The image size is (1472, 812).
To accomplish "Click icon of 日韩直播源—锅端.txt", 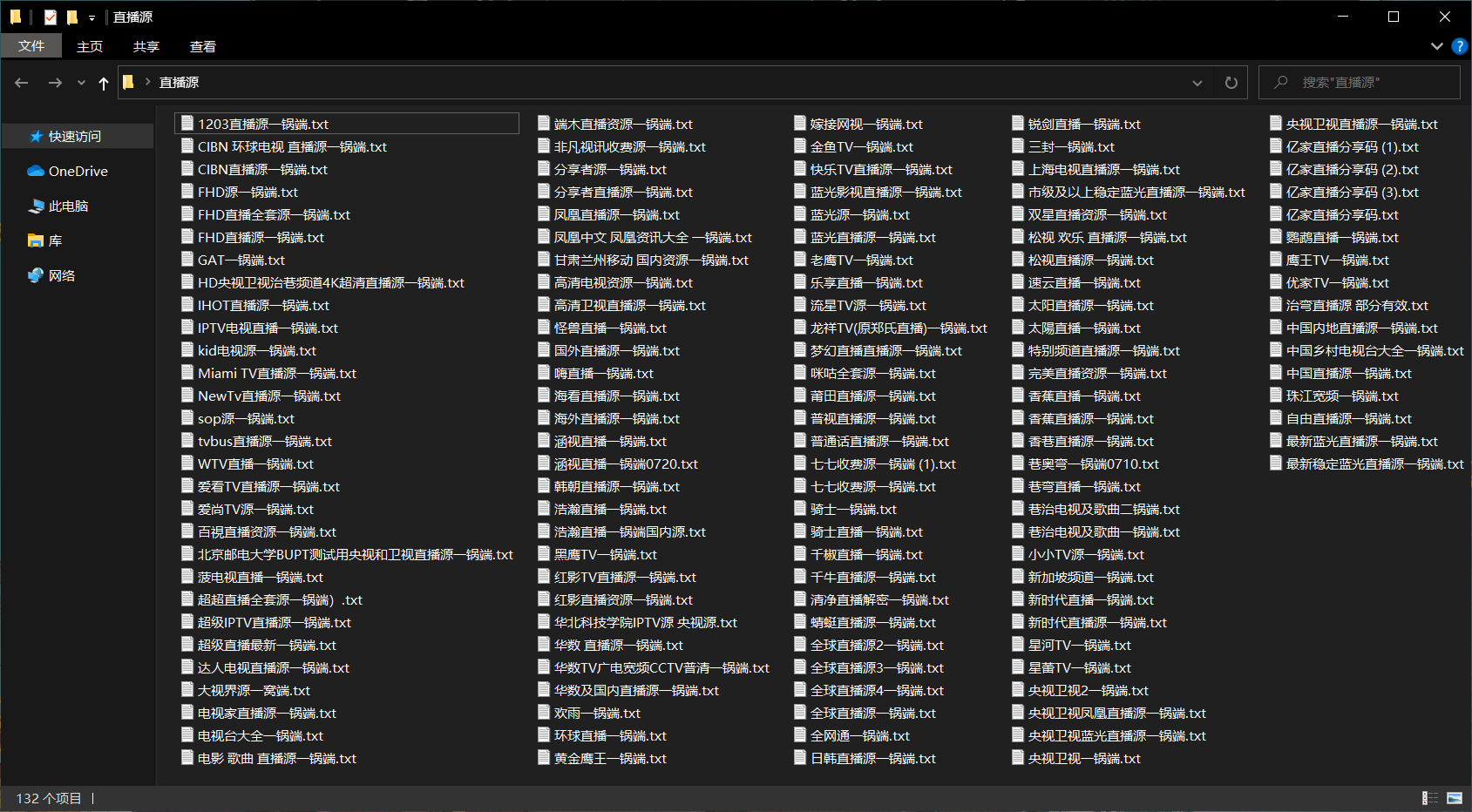I will 800,758.
